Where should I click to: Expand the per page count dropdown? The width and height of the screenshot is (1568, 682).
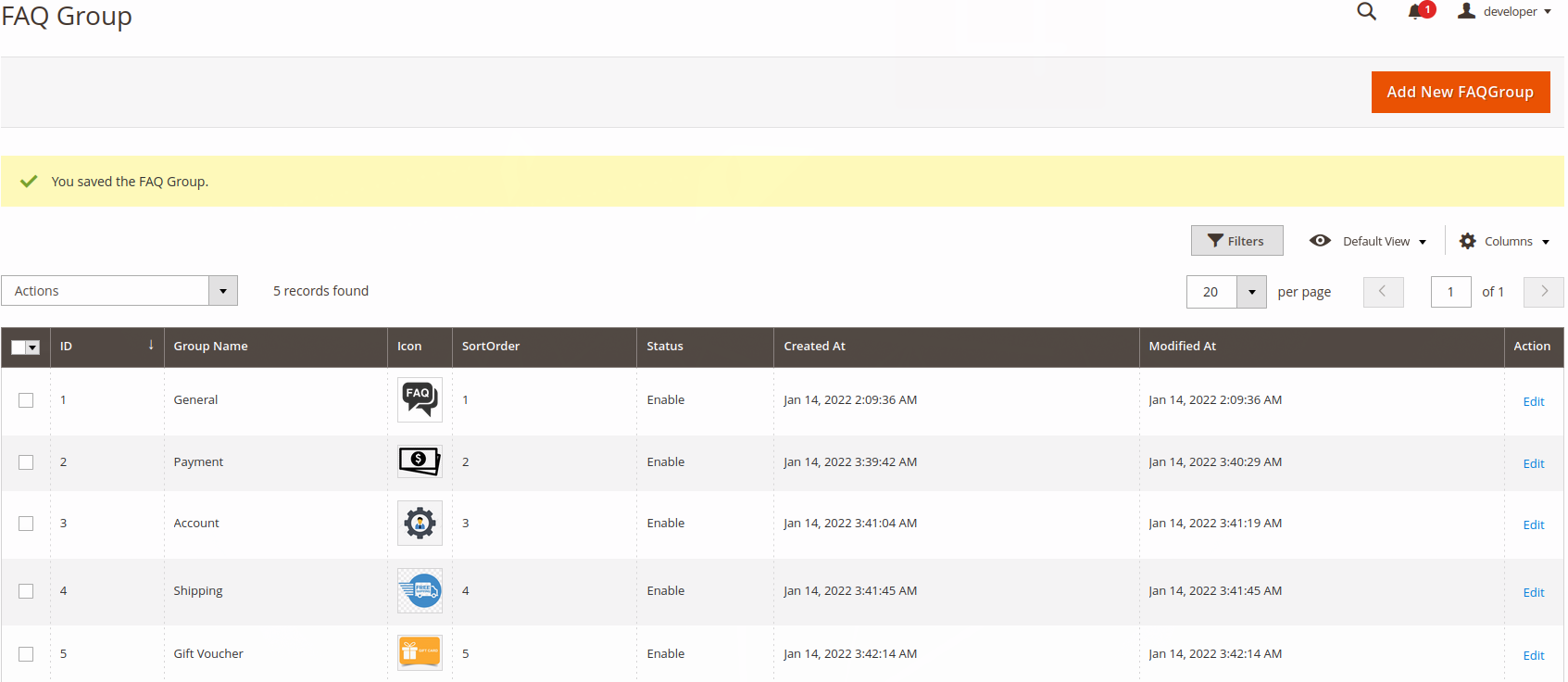click(x=1251, y=292)
